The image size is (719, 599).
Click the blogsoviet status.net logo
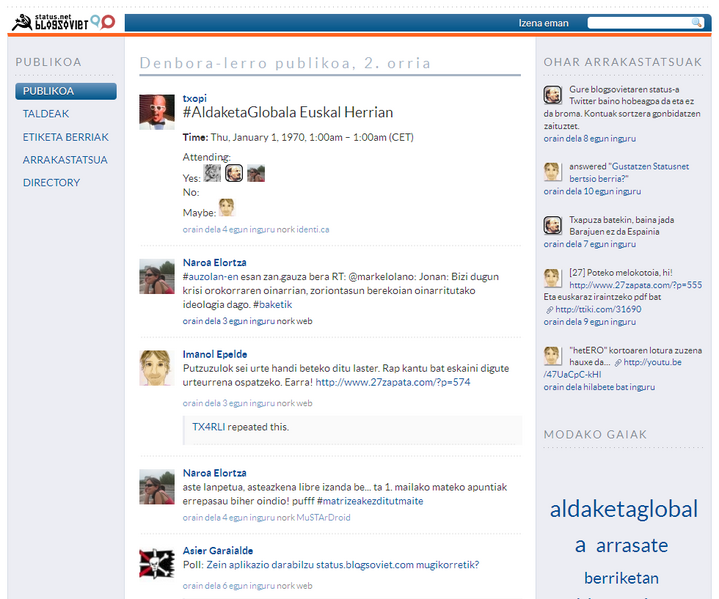(62, 20)
